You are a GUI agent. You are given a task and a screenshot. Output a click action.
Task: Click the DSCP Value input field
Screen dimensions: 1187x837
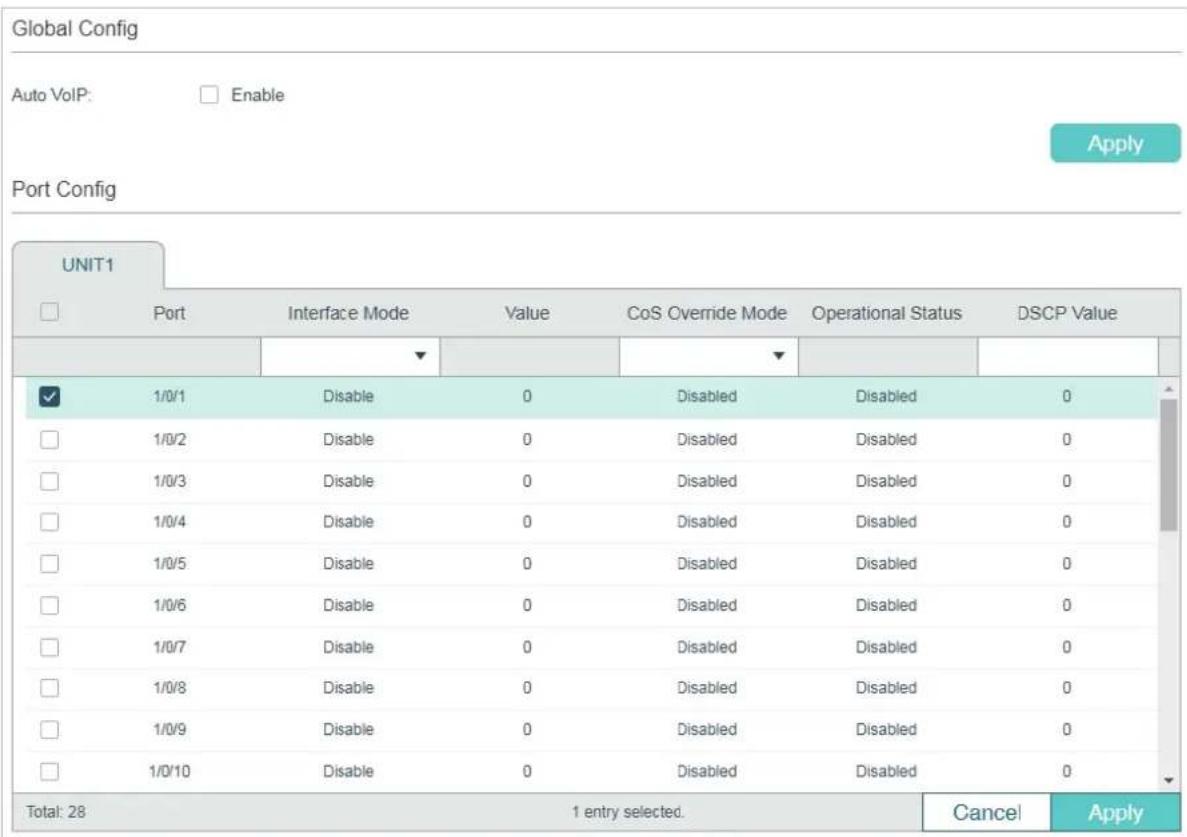pos(1067,356)
